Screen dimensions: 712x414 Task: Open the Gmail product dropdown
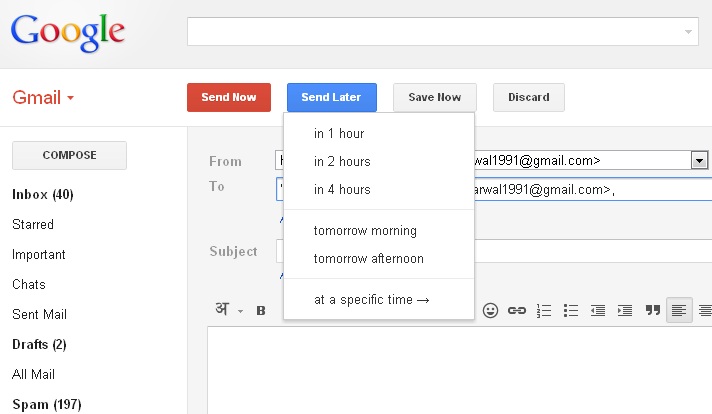[44, 98]
